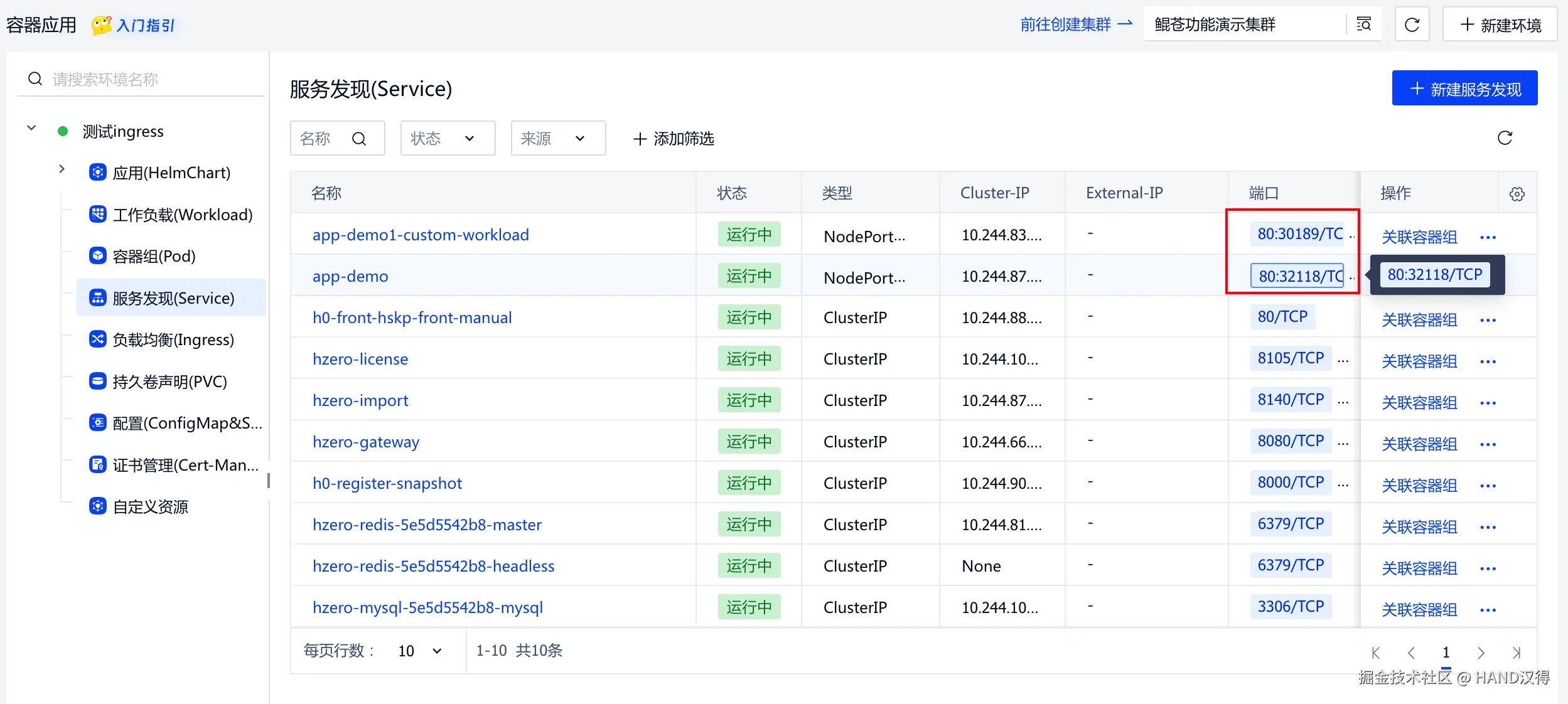
Task: Open the app-demo1-custom-workload service link
Action: click(421, 235)
